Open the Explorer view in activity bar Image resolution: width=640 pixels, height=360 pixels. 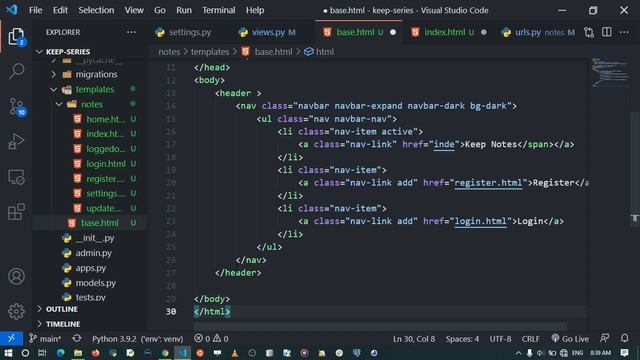tap(16, 37)
